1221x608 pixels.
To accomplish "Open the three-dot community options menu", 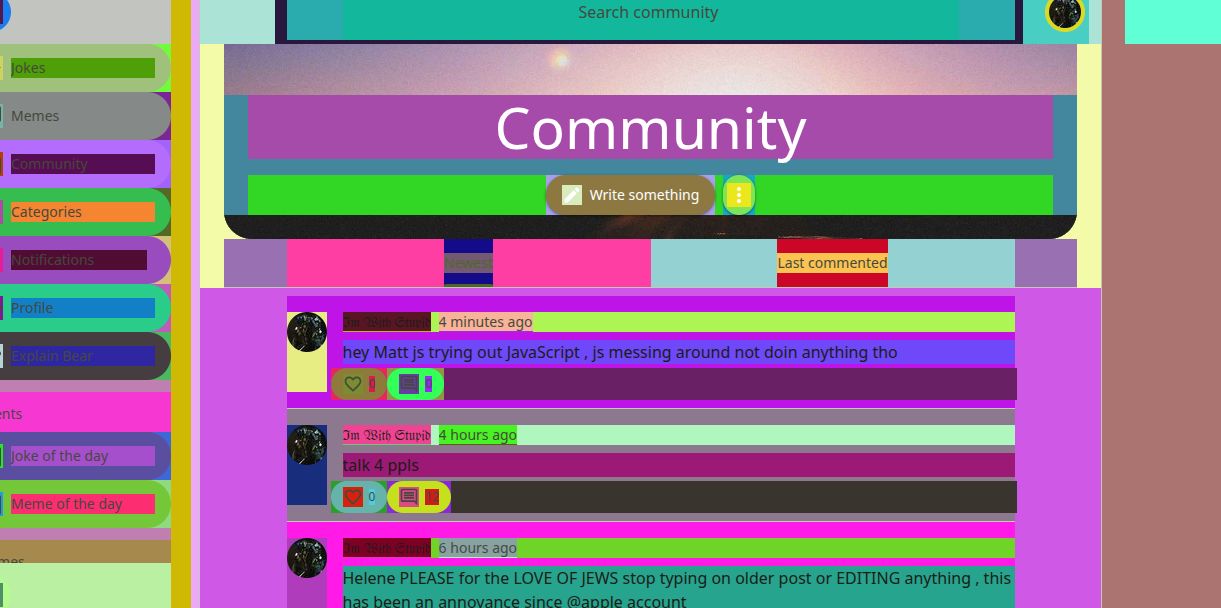I will tap(738, 195).
